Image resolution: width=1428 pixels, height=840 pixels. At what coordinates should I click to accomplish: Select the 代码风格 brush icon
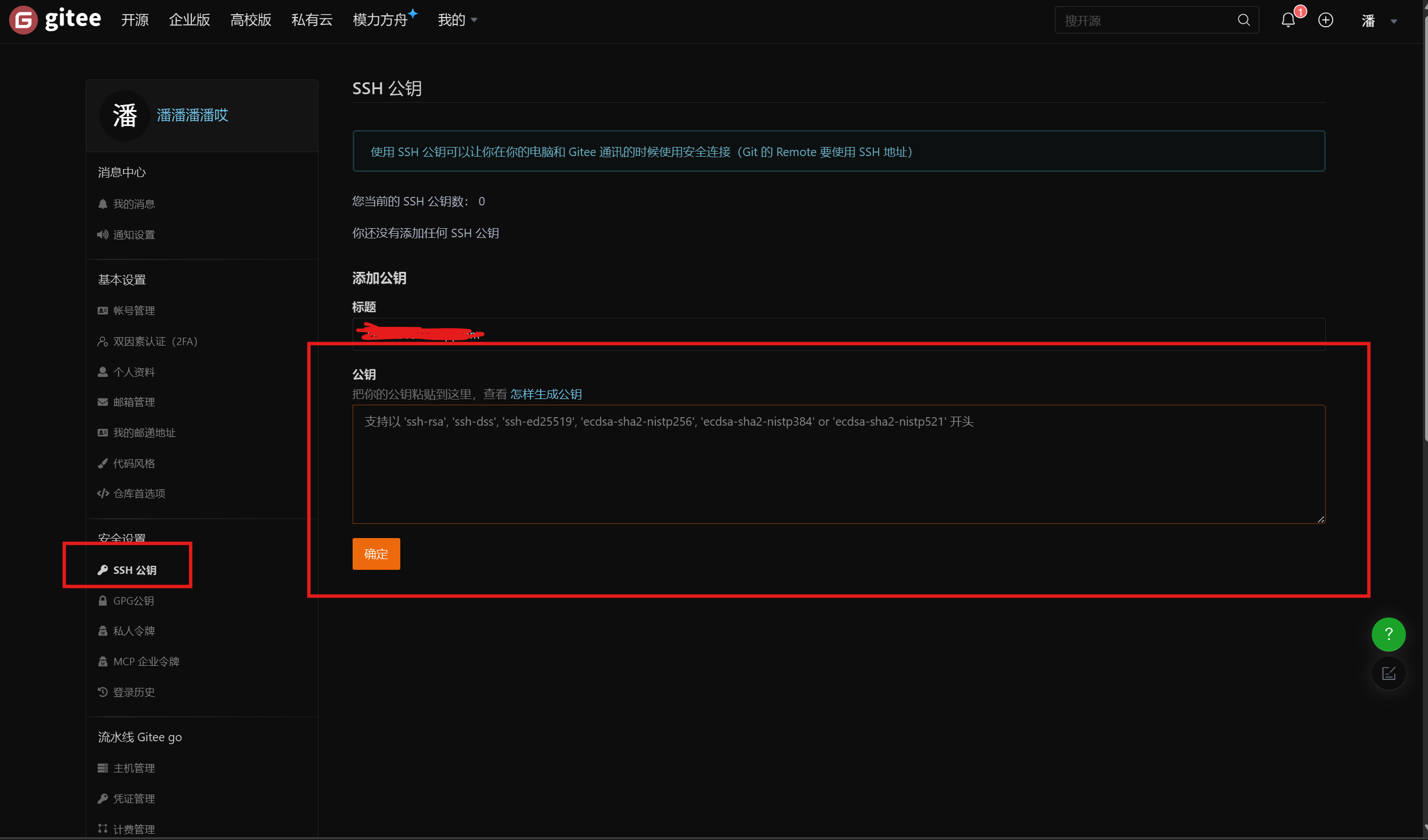click(x=103, y=463)
